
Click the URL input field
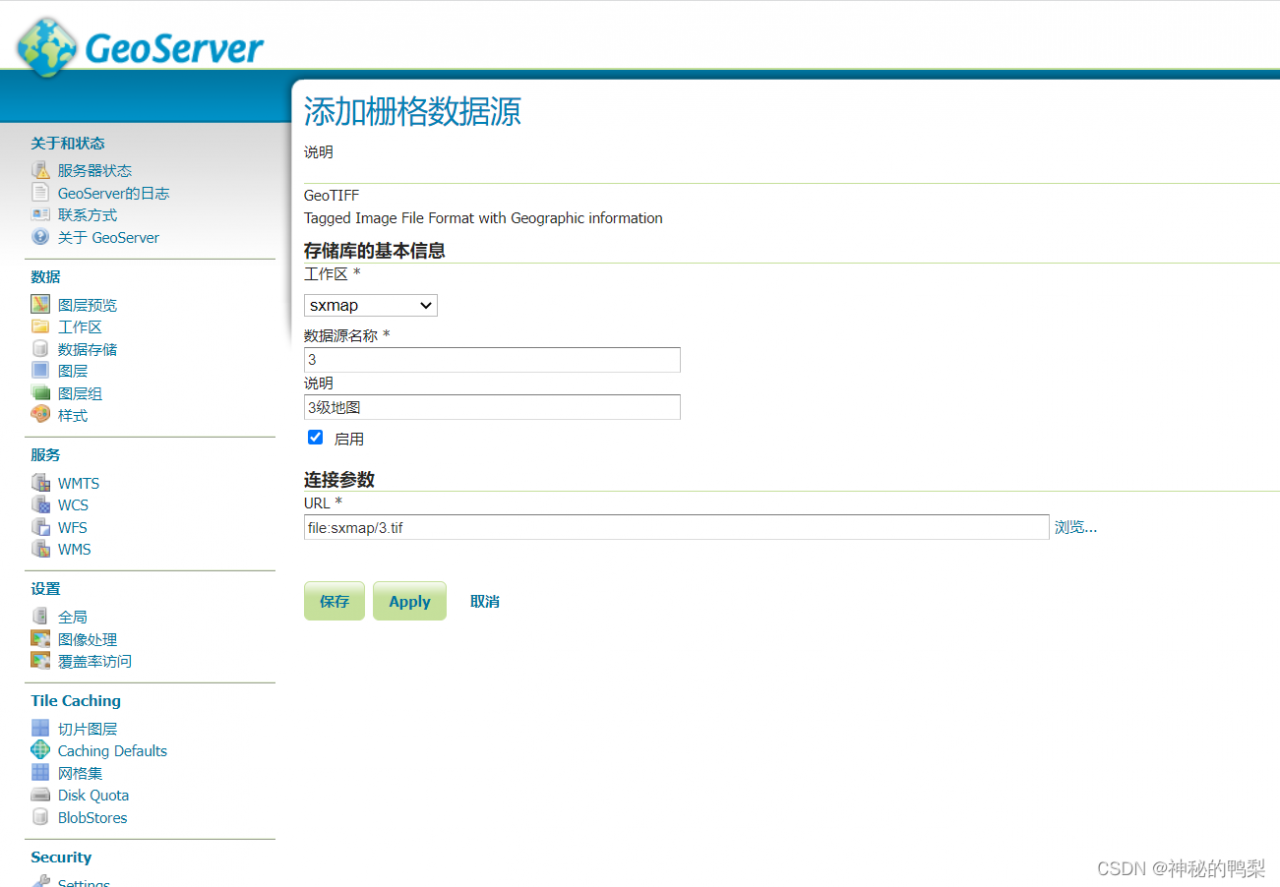[677, 527]
